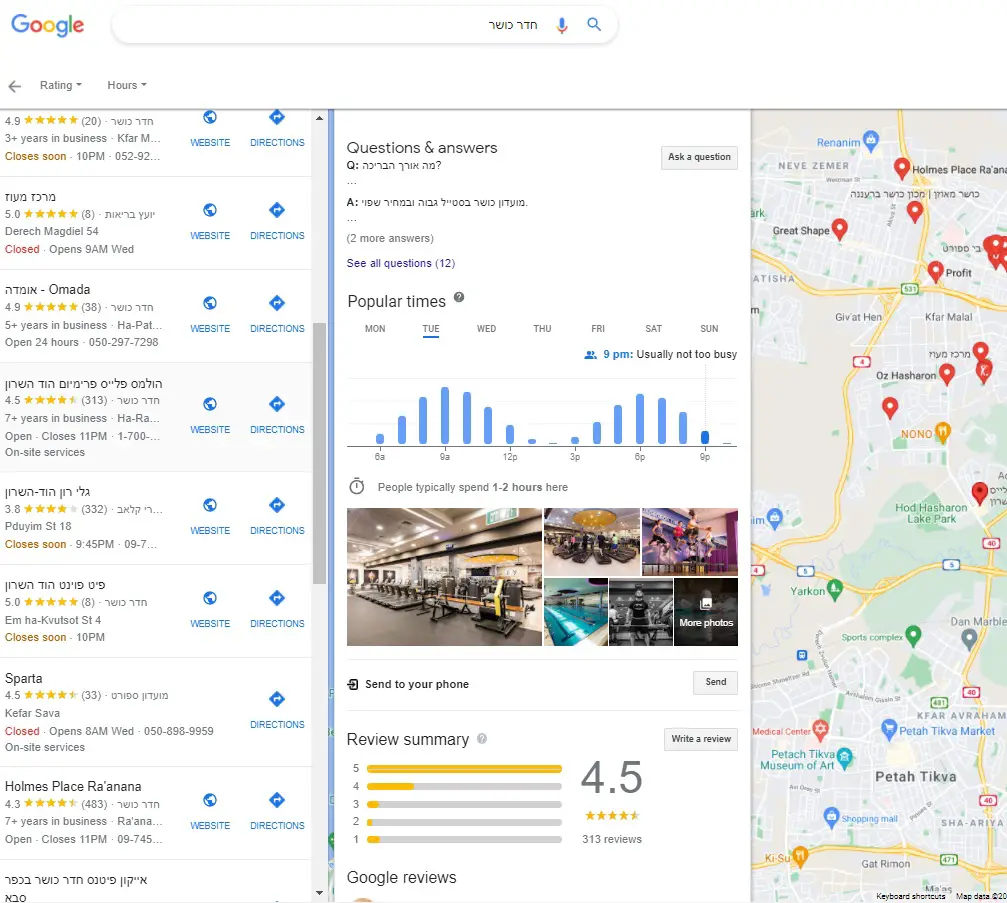Select the FRI popular times tab
Viewport: 1007px width, 903px height.
(x=598, y=329)
